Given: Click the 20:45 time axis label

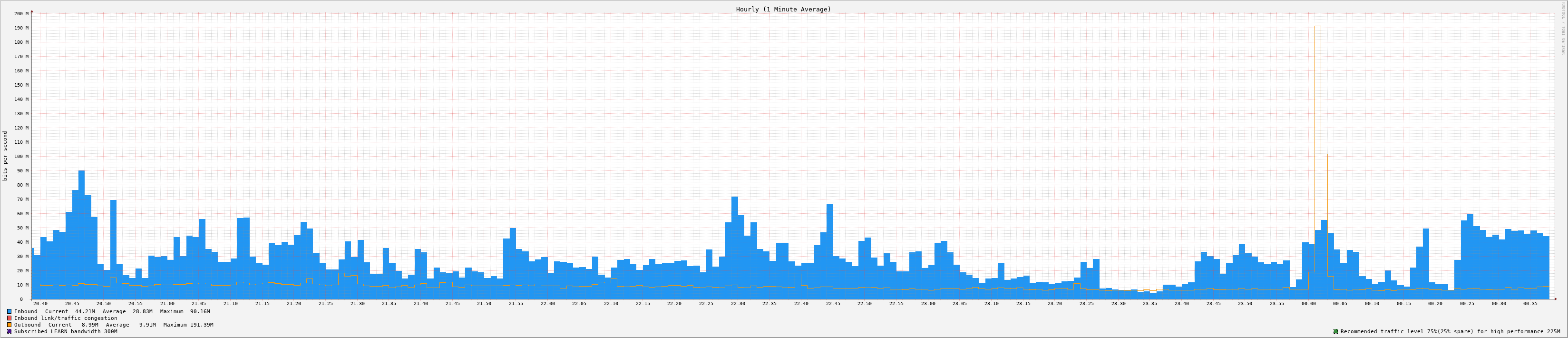Looking at the screenshot, I should (x=72, y=303).
